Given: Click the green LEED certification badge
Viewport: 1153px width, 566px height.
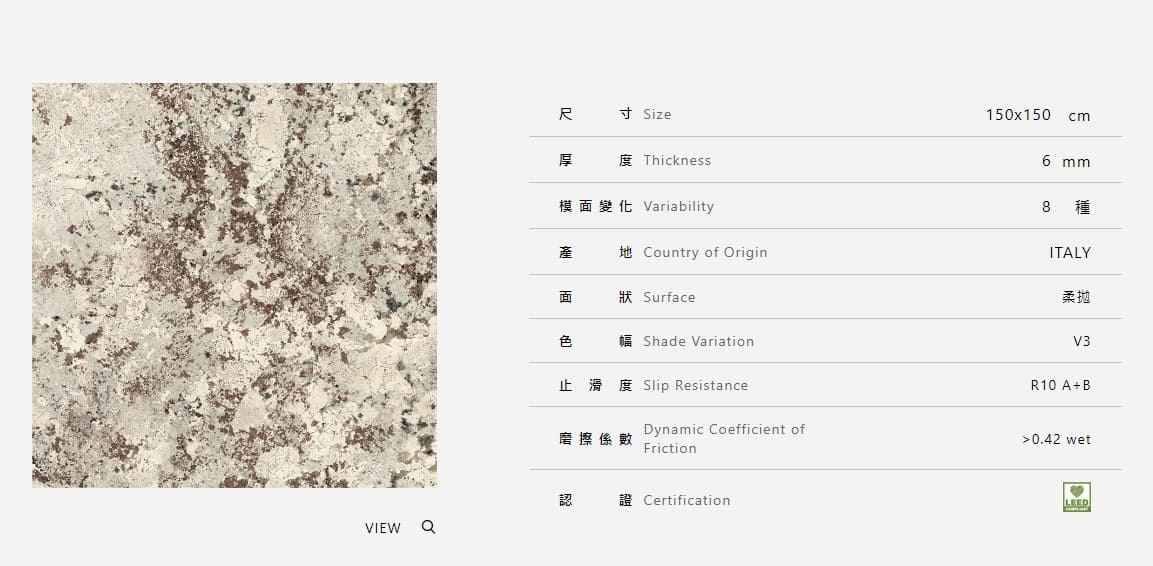Looking at the screenshot, I should (1076, 497).
